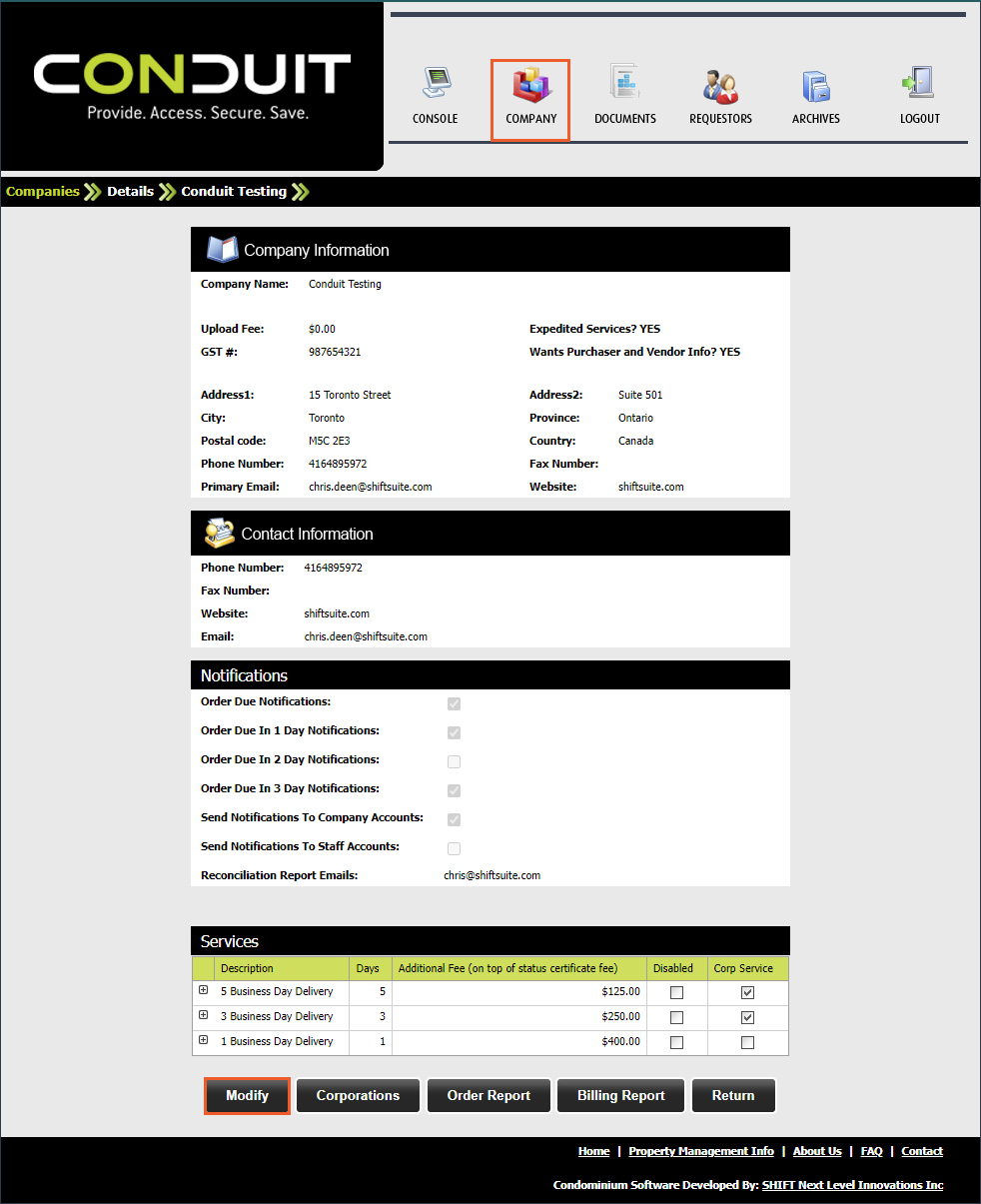Open Property Management Info footer link
This screenshot has height=1204, width=981.
click(701, 1151)
